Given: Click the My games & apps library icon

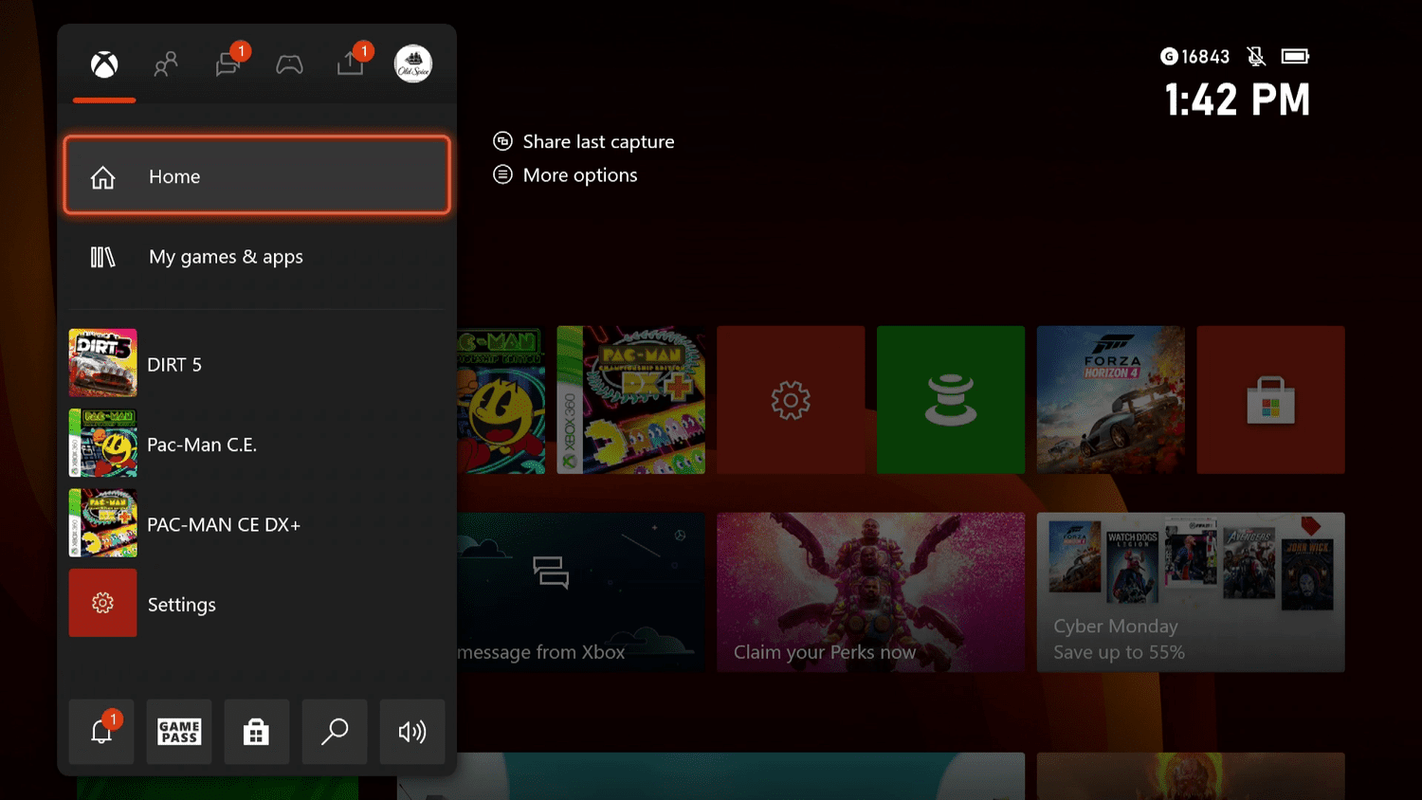Looking at the screenshot, I should [x=103, y=257].
